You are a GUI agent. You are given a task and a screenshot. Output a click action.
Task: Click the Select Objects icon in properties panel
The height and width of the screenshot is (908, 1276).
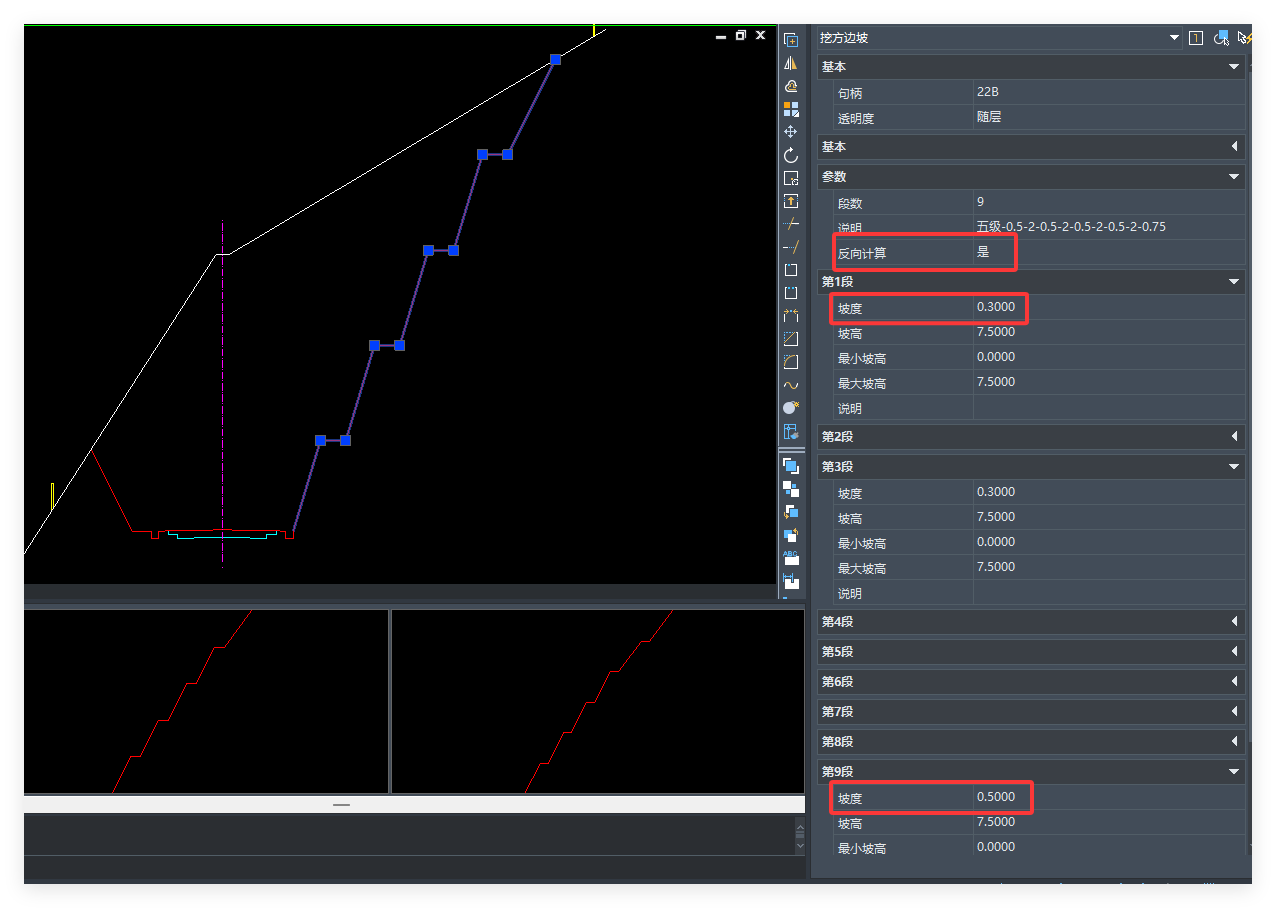(1220, 38)
